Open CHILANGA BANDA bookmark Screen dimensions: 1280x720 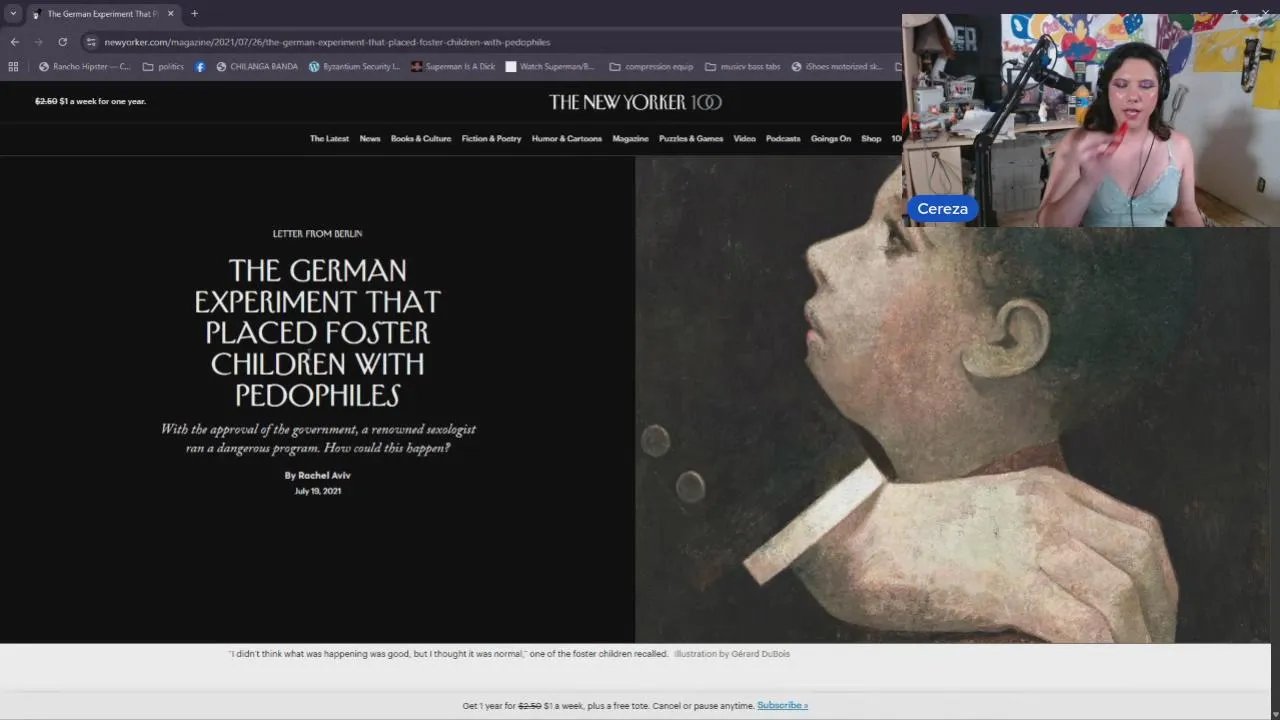pos(257,67)
